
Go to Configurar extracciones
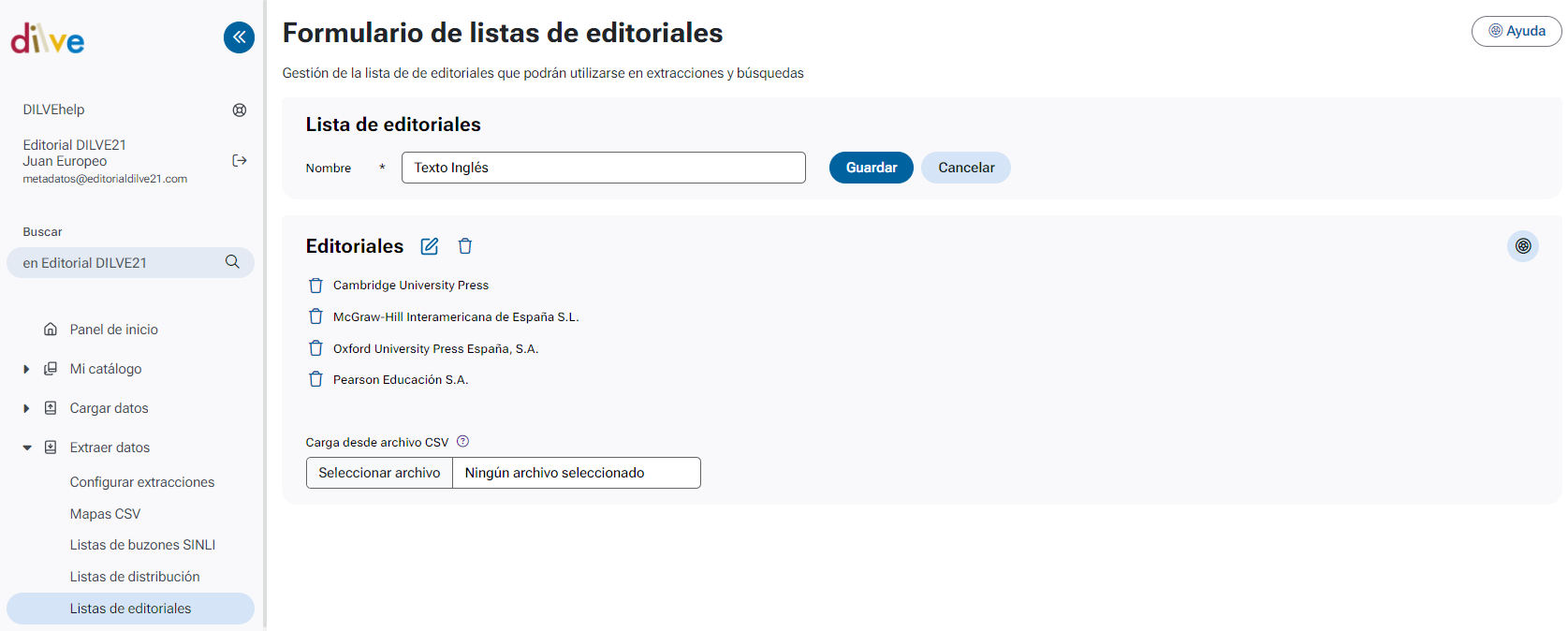[x=142, y=482]
